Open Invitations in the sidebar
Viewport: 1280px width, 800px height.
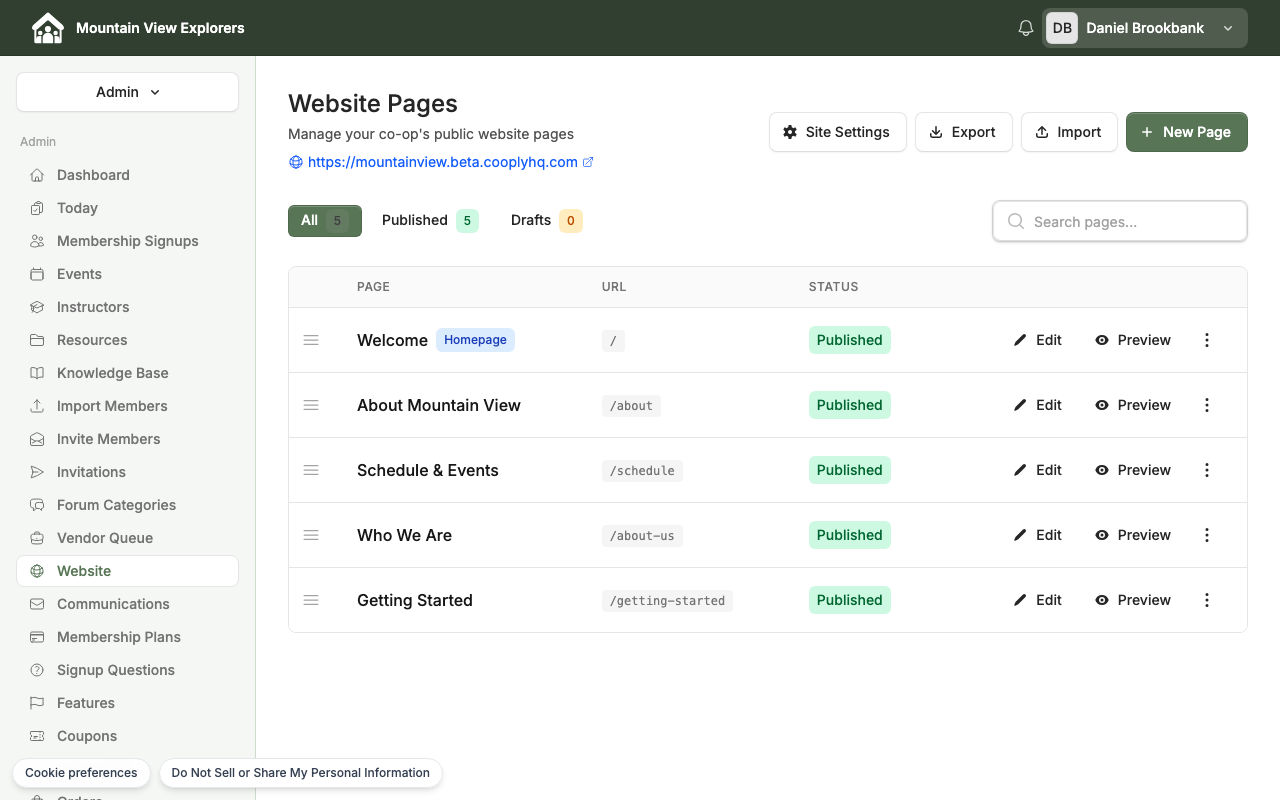click(127, 472)
